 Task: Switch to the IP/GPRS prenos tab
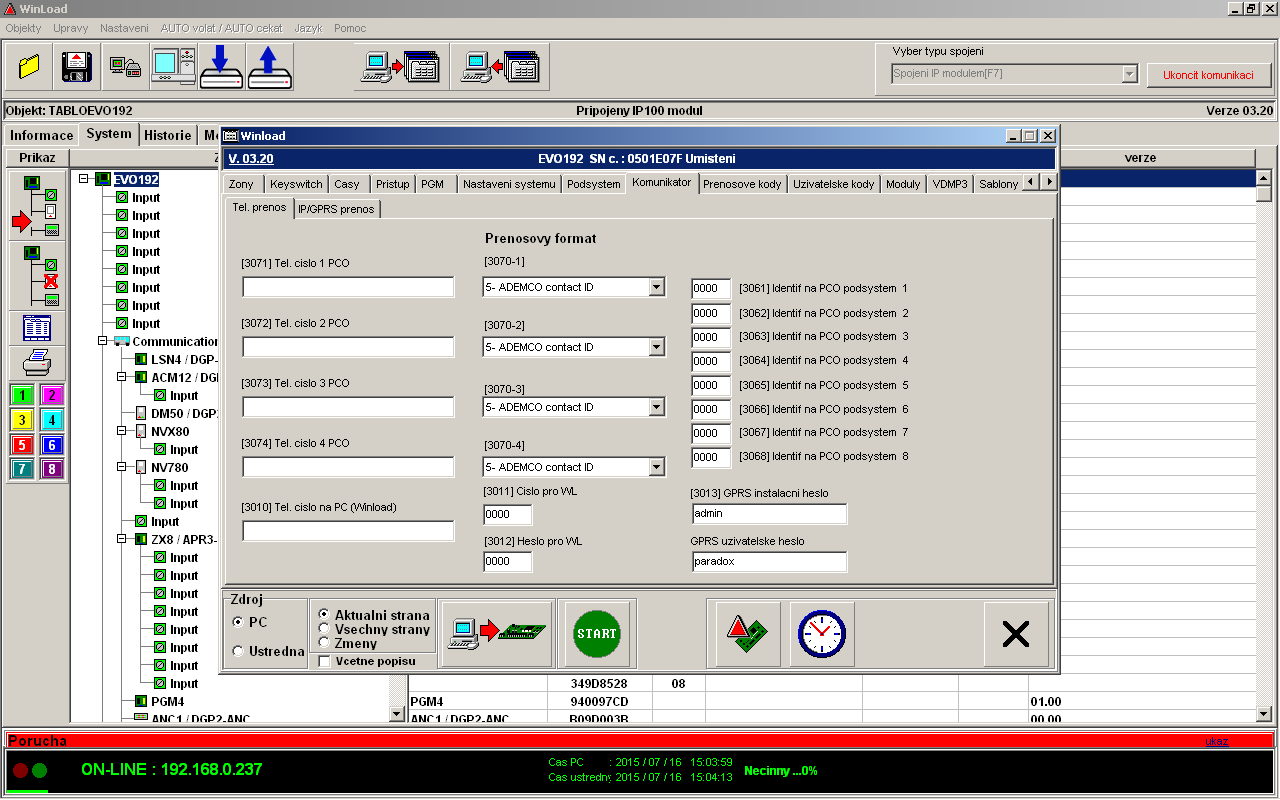coord(336,208)
